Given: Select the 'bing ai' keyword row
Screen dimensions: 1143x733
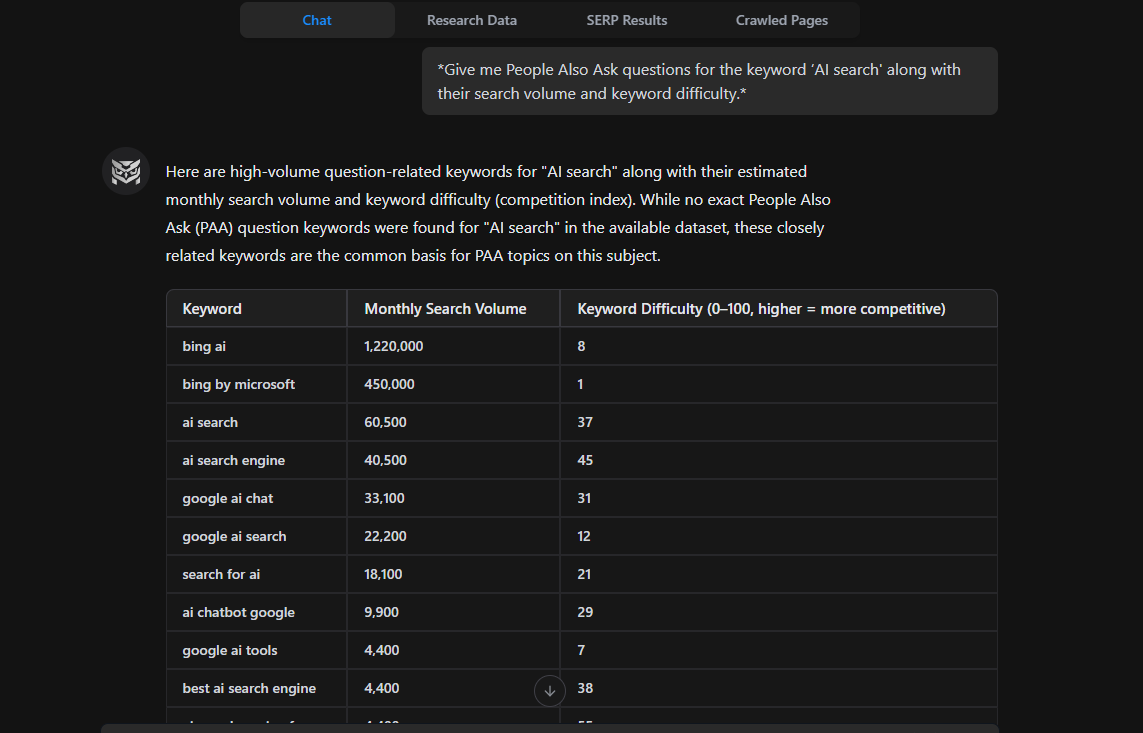Looking at the screenshot, I should (204, 346).
